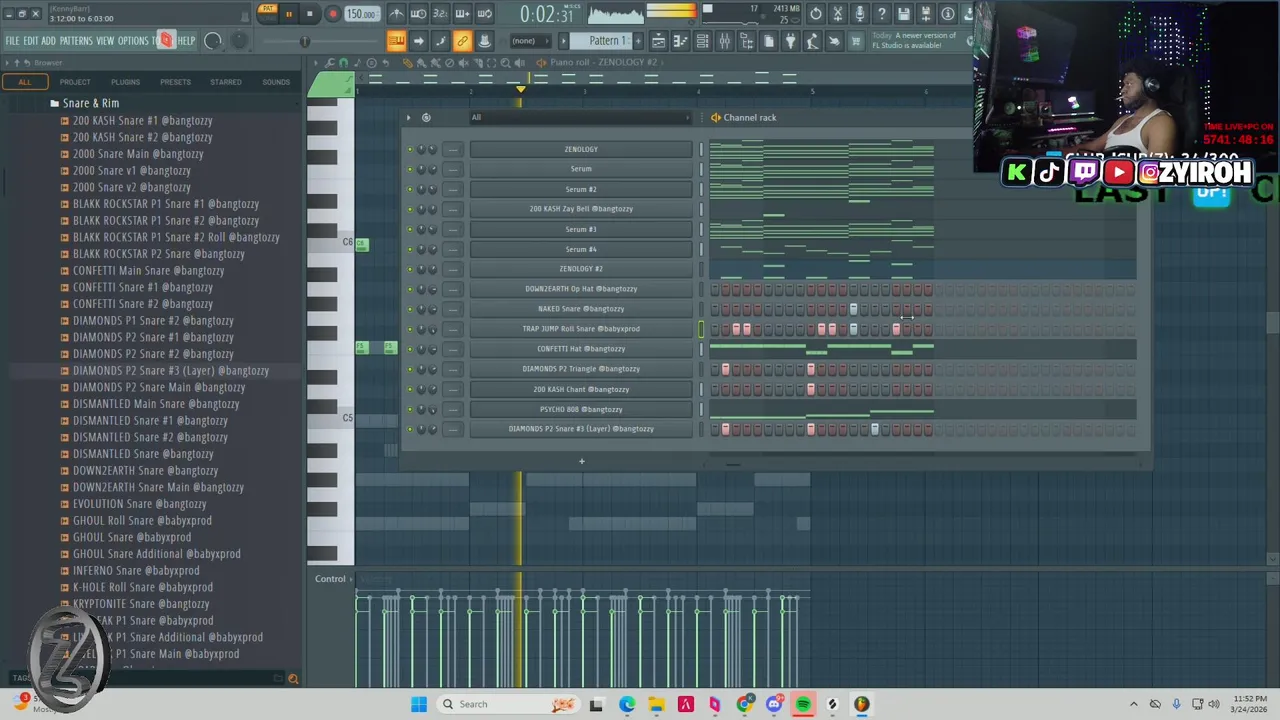Open Windows Start menu
1280x720 pixels.
click(x=419, y=704)
